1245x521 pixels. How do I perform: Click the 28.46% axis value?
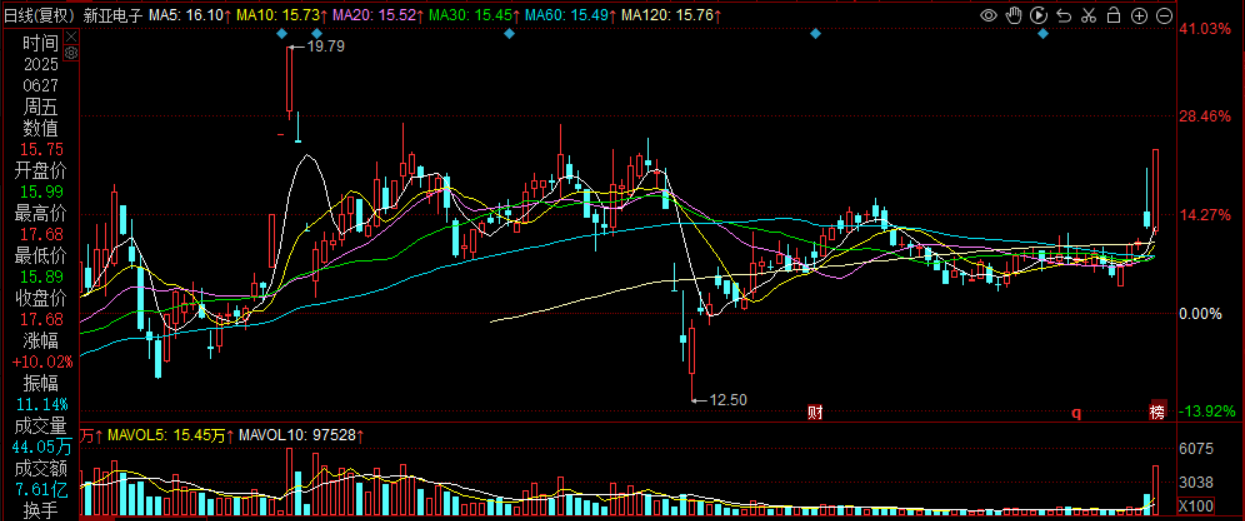coord(1205,115)
